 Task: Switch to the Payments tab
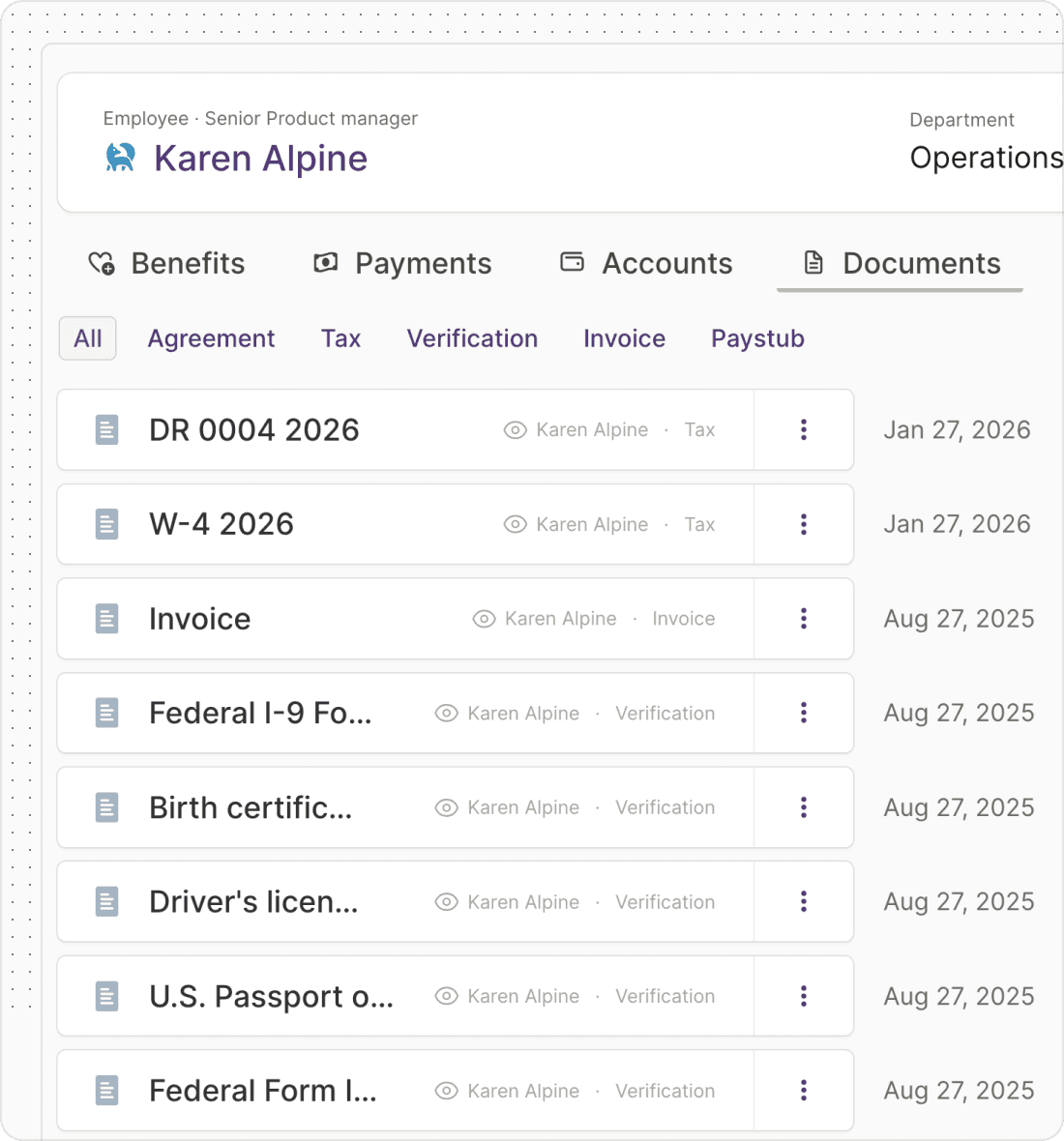(402, 263)
